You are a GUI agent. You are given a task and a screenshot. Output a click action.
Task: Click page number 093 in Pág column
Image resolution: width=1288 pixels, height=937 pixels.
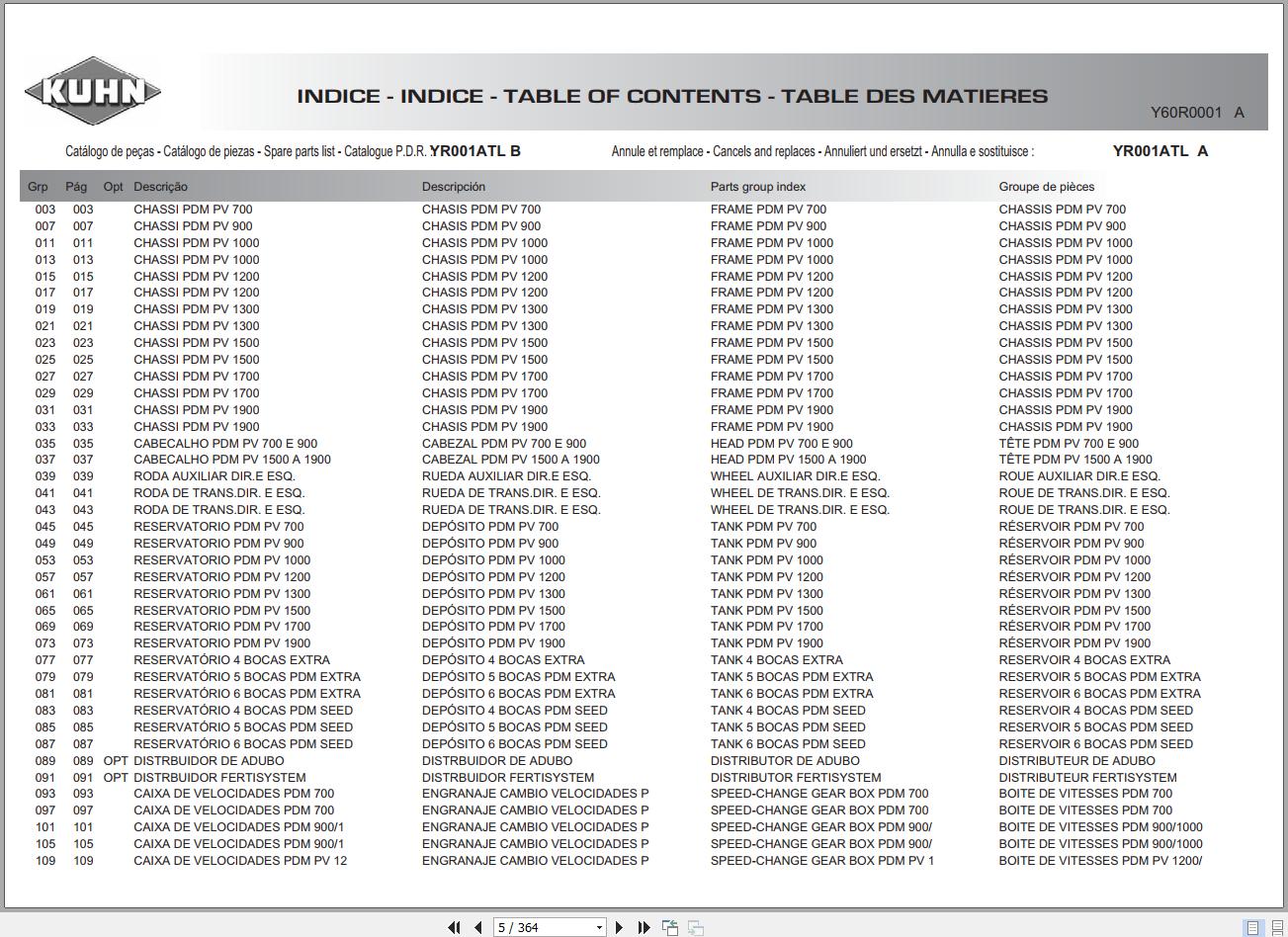tap(83, 794)
